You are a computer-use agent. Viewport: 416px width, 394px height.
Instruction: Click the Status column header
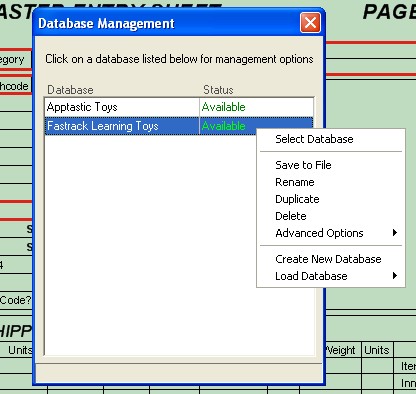tap(218, 90)
